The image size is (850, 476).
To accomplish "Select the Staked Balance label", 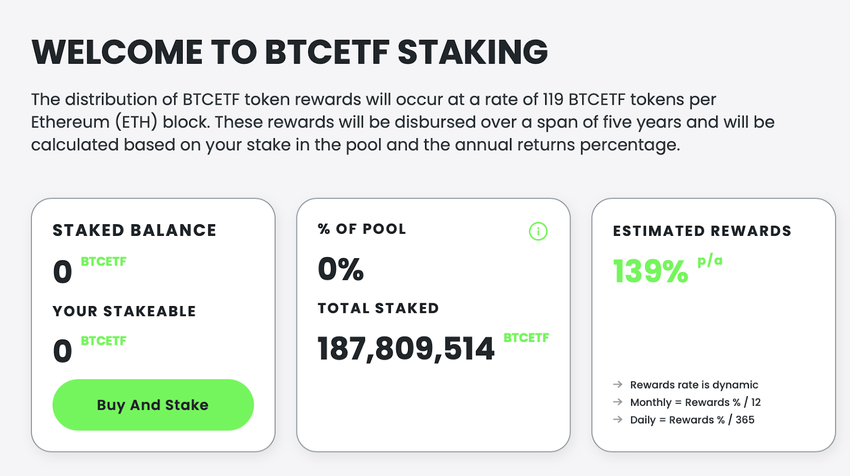I will 134,230.
